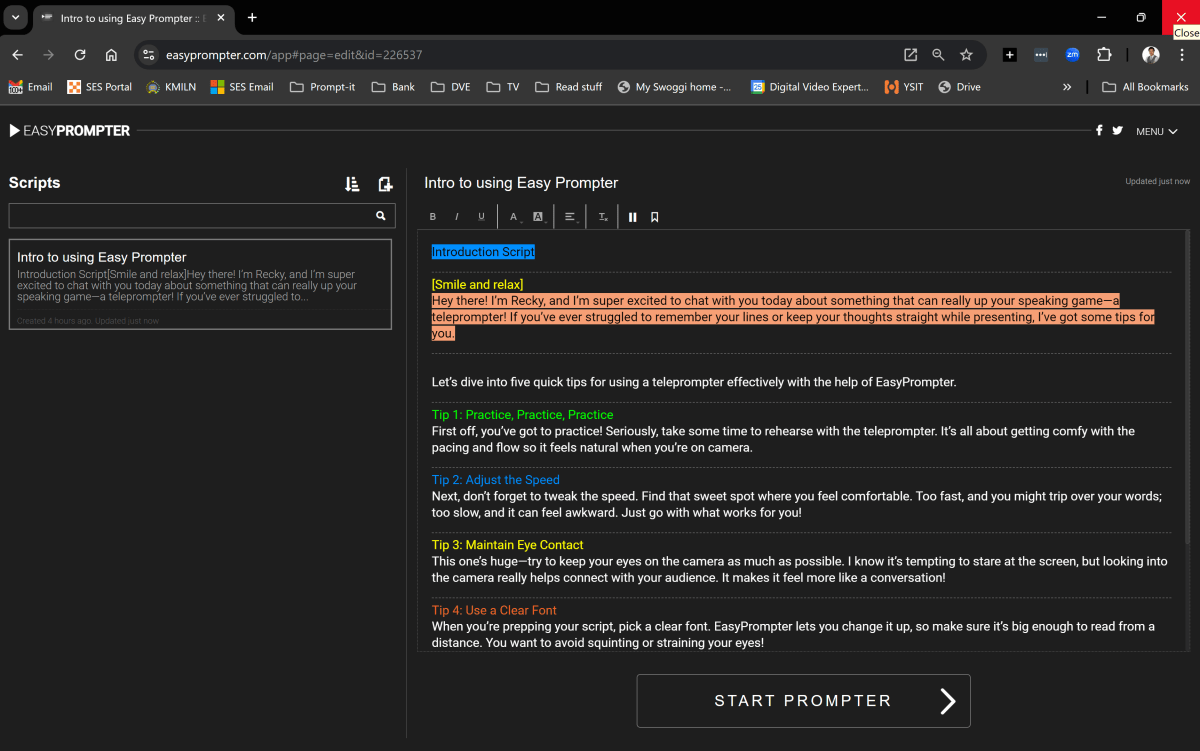Open the password manager extension icon
This screenshot has height=751, width=1200.
1041,55
